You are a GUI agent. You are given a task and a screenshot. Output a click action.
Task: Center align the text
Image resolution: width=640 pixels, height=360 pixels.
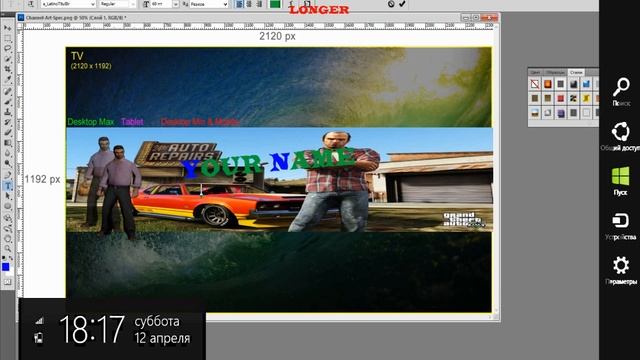pos(249,4)
